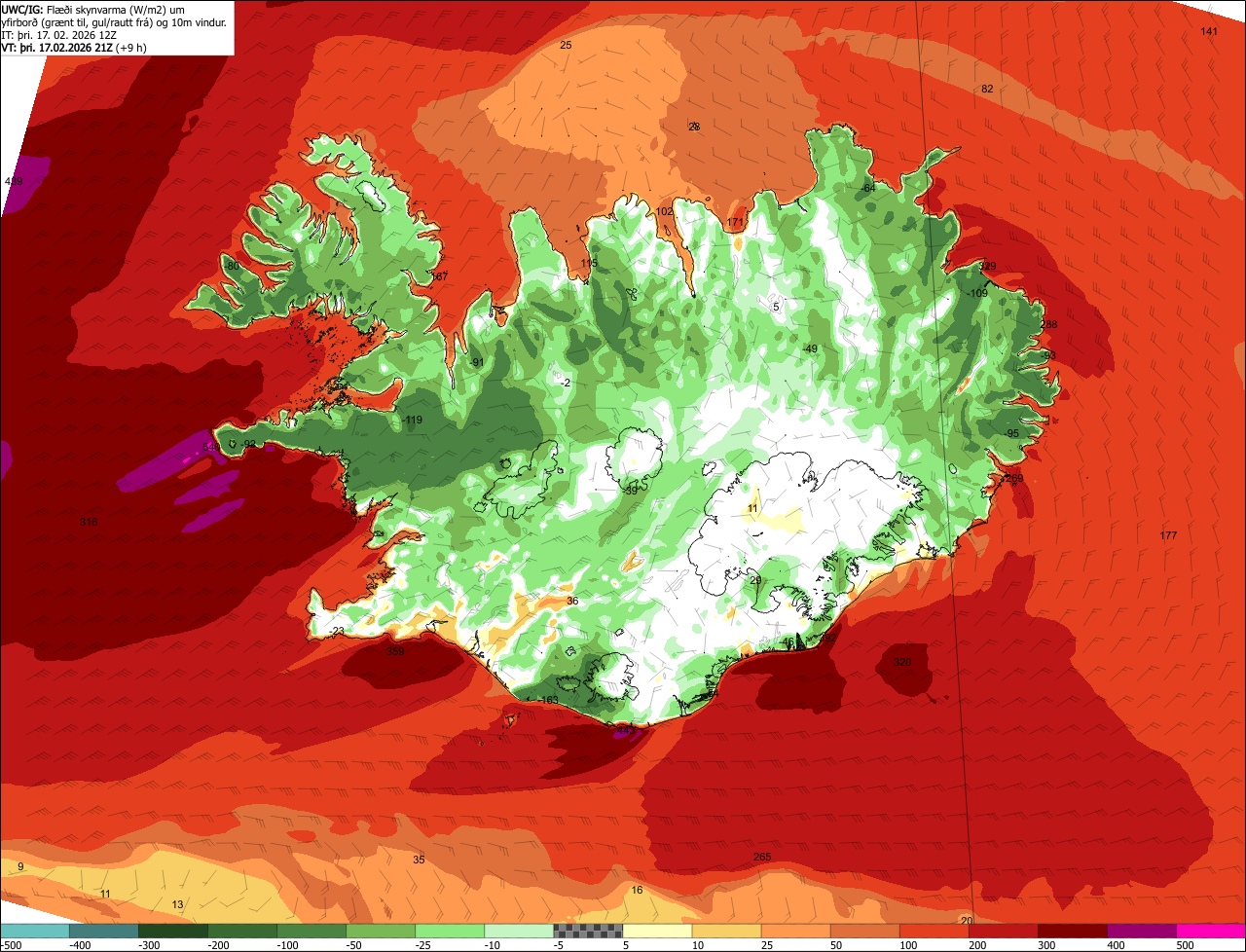This screenshot has height=952, width=1246.
Task: Select the pale yellow 5 to 10 swatch
Action: [657, 931]
